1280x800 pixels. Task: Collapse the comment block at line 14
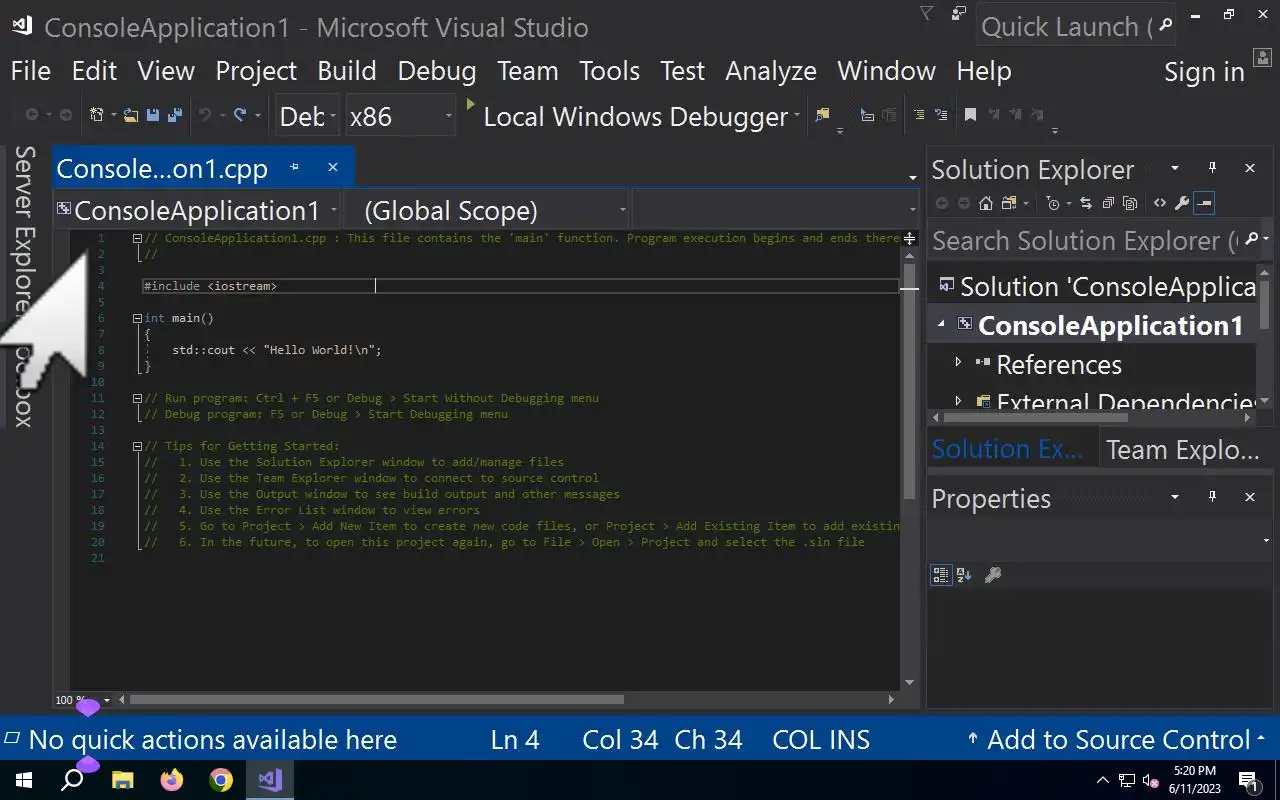(137, 446)
